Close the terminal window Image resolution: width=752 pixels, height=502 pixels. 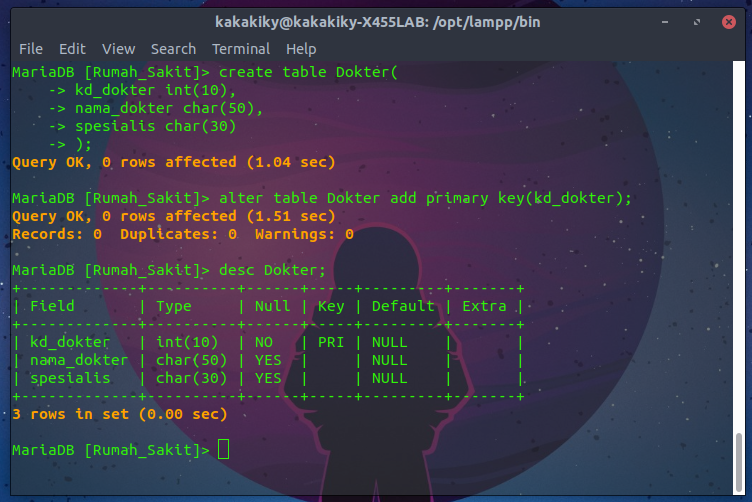[728, 22]
